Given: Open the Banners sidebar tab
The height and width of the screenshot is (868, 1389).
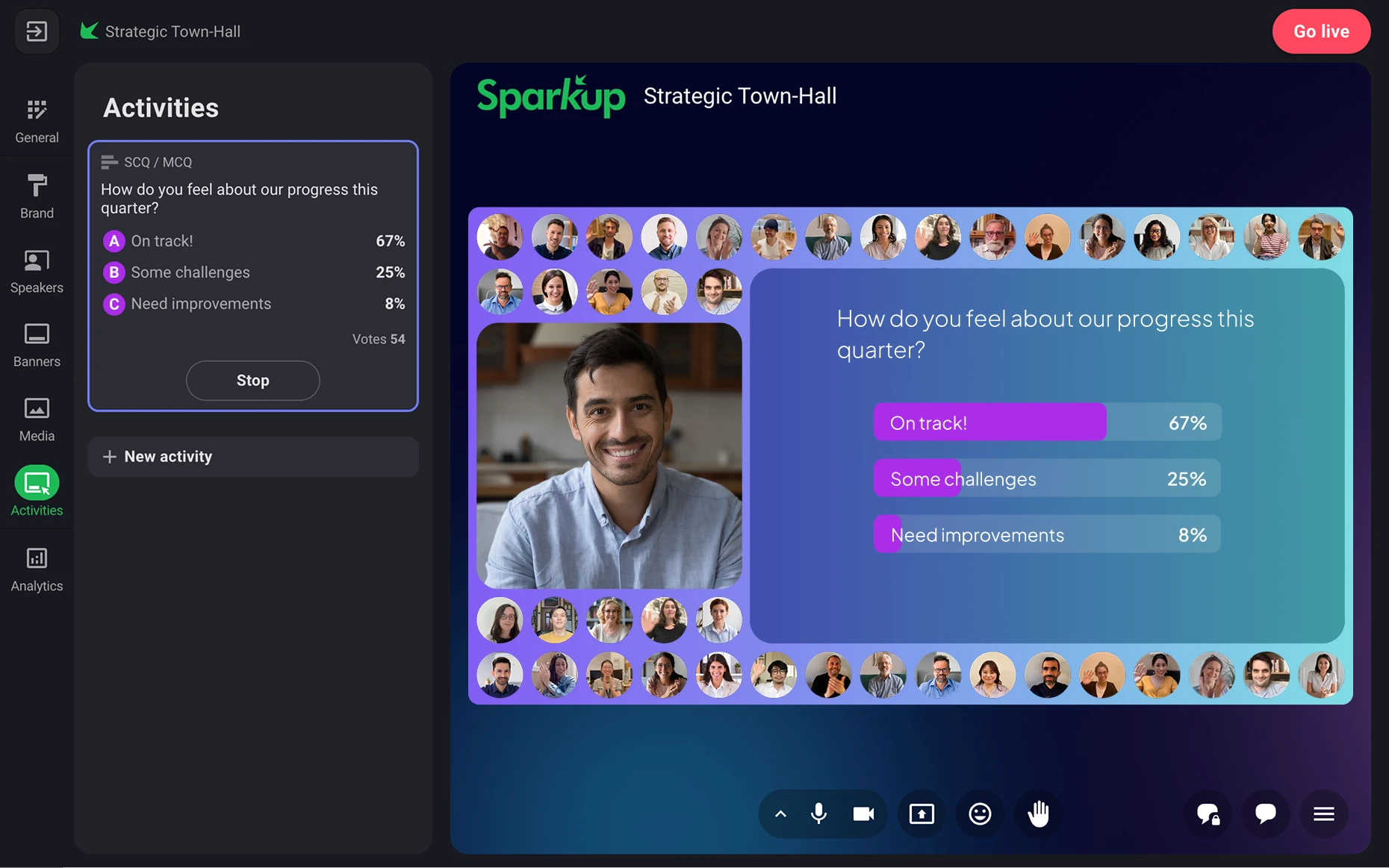Looking at the screenshot, I should (37, 346).
